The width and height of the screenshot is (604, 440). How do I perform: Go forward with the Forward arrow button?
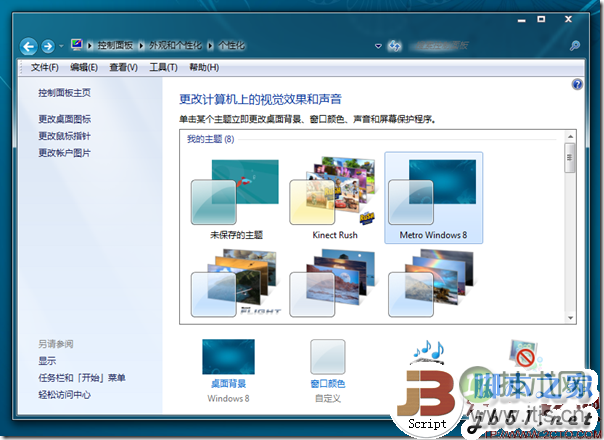click(48, 47)
